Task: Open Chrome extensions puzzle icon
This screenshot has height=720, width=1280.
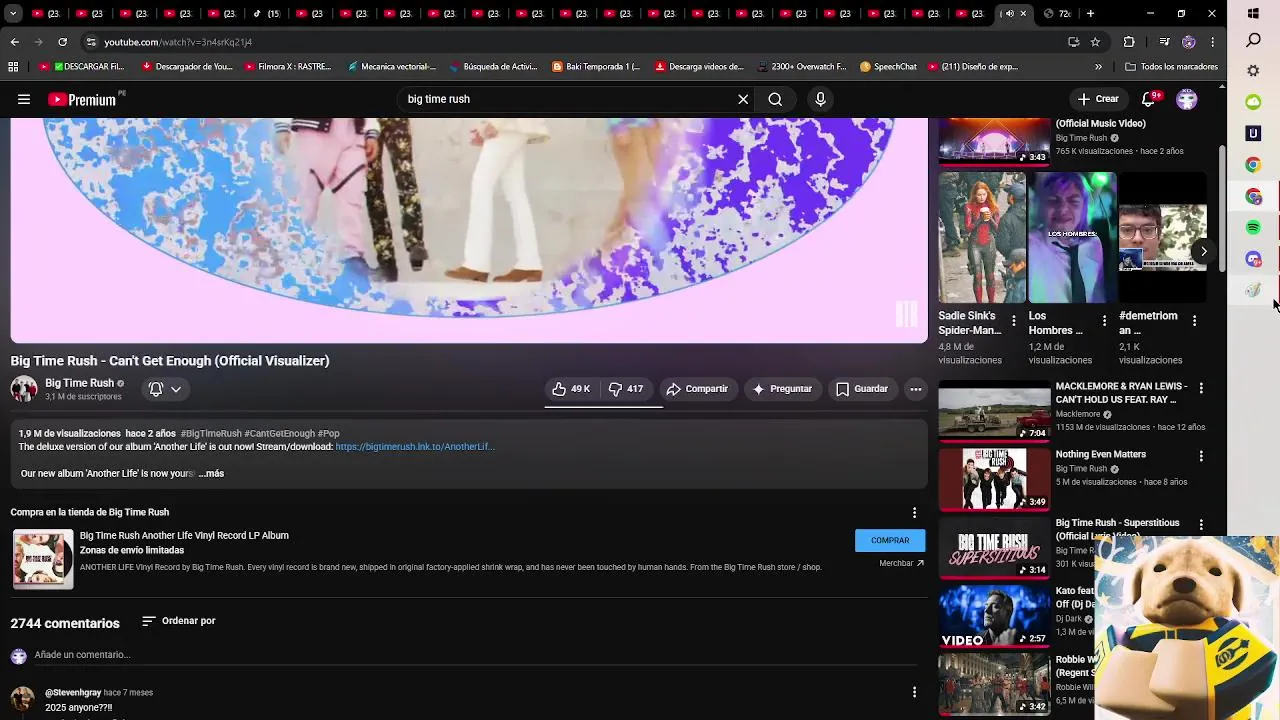Action: [1129, 42]
